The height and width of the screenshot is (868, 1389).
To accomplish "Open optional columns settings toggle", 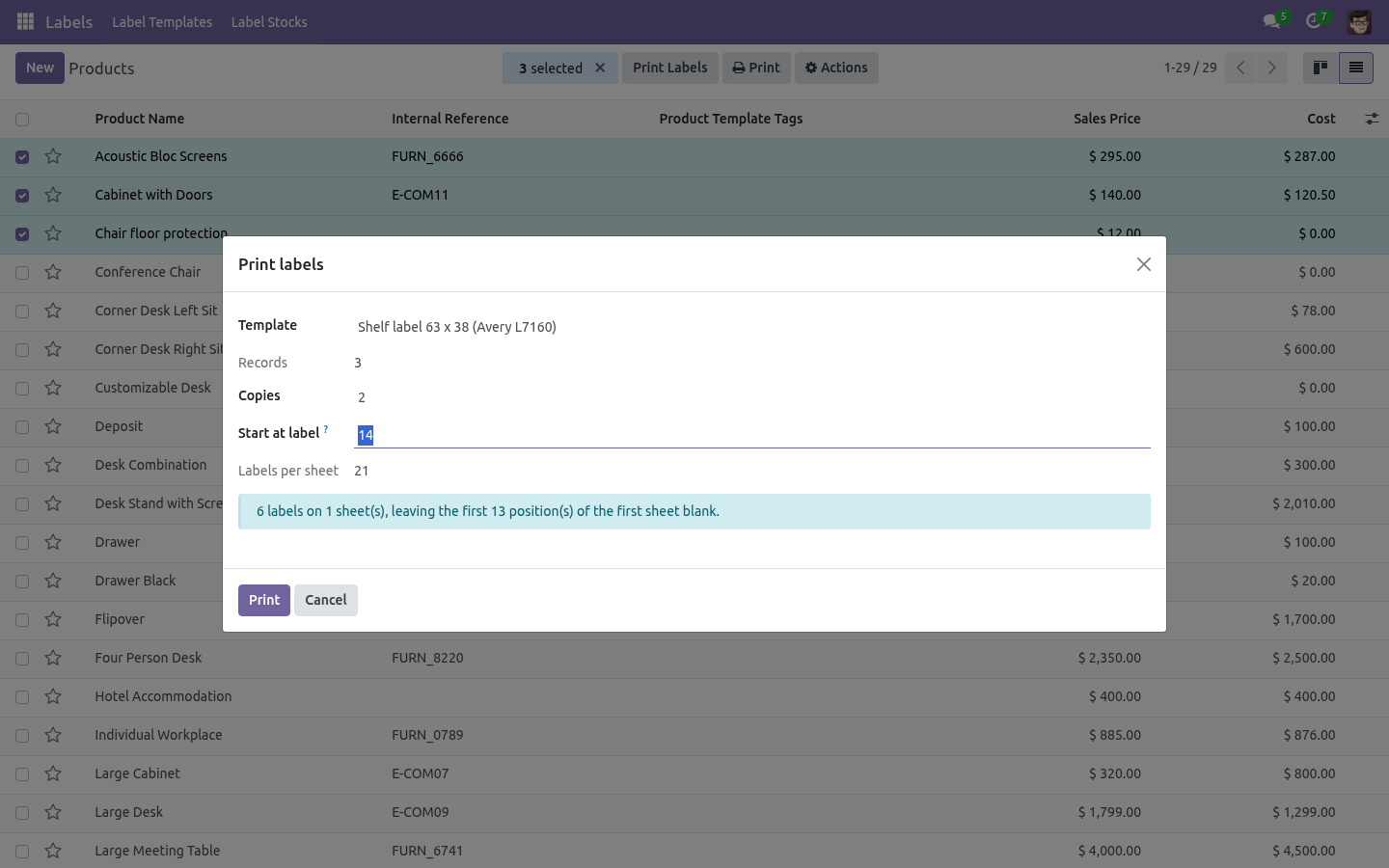I will point(1371,119).
